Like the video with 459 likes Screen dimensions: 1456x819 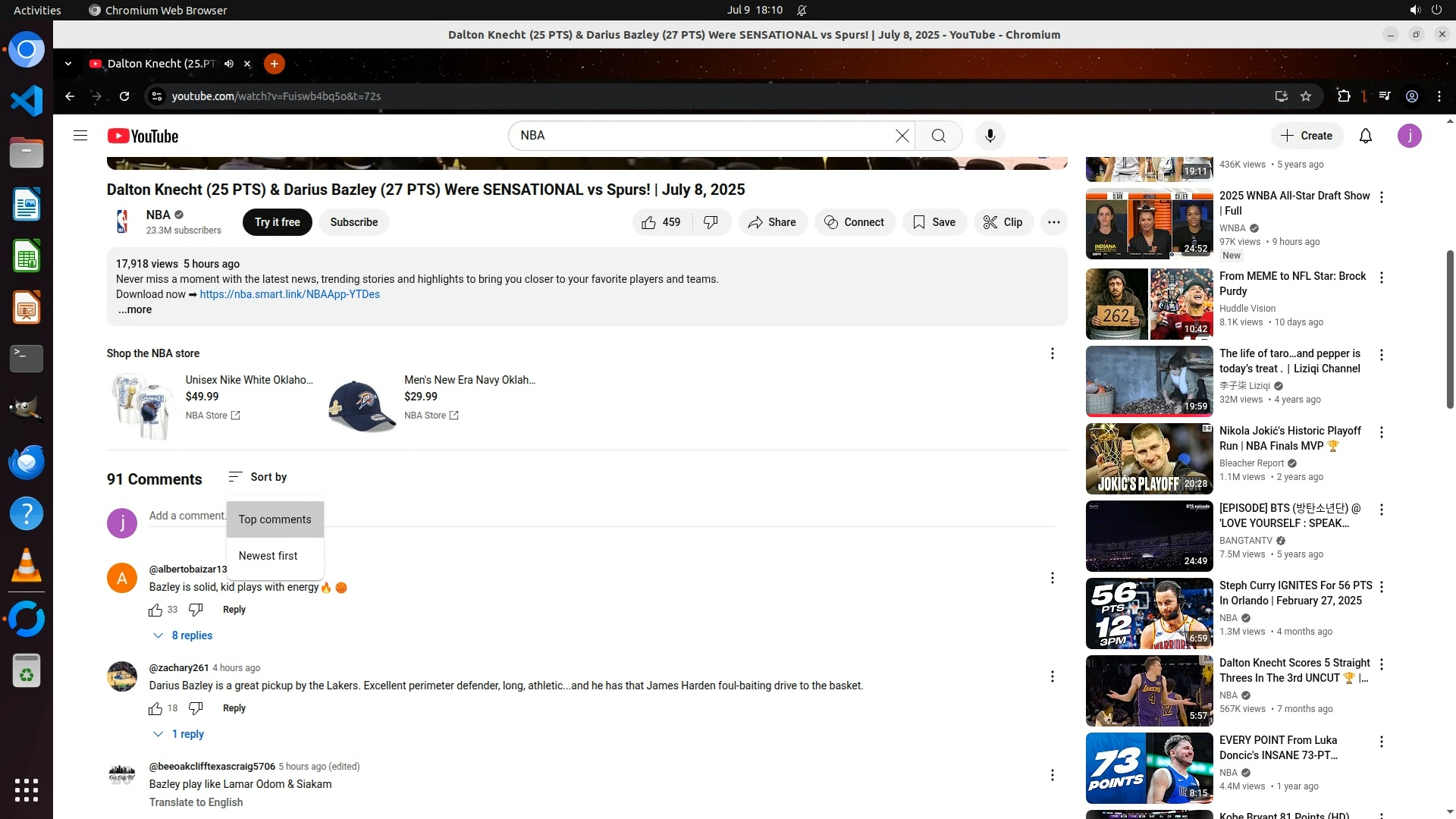pyautogui.click(x=661, y=222)
